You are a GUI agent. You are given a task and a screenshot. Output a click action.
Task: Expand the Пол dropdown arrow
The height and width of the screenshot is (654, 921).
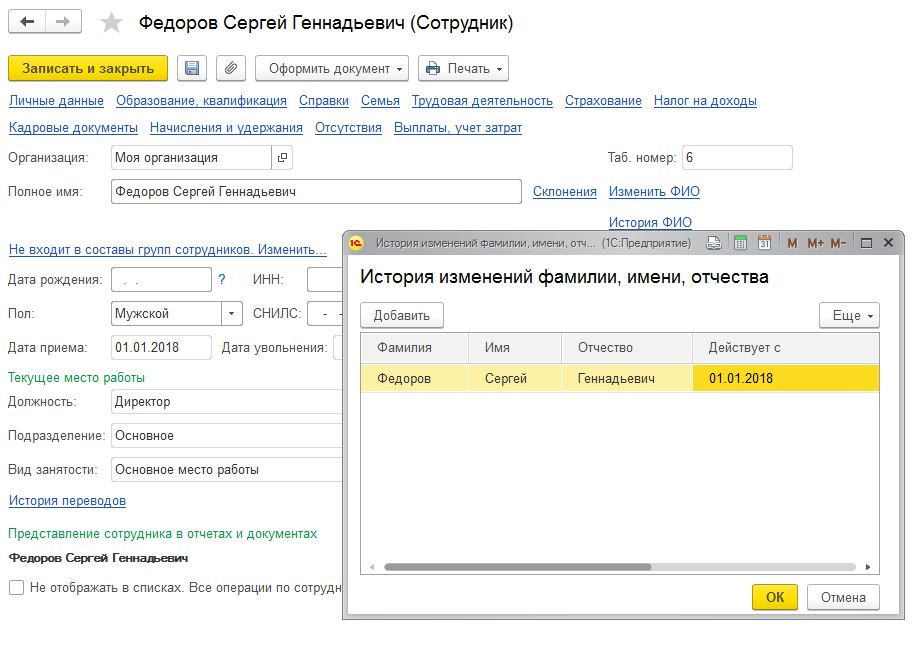tap(232, 314)
